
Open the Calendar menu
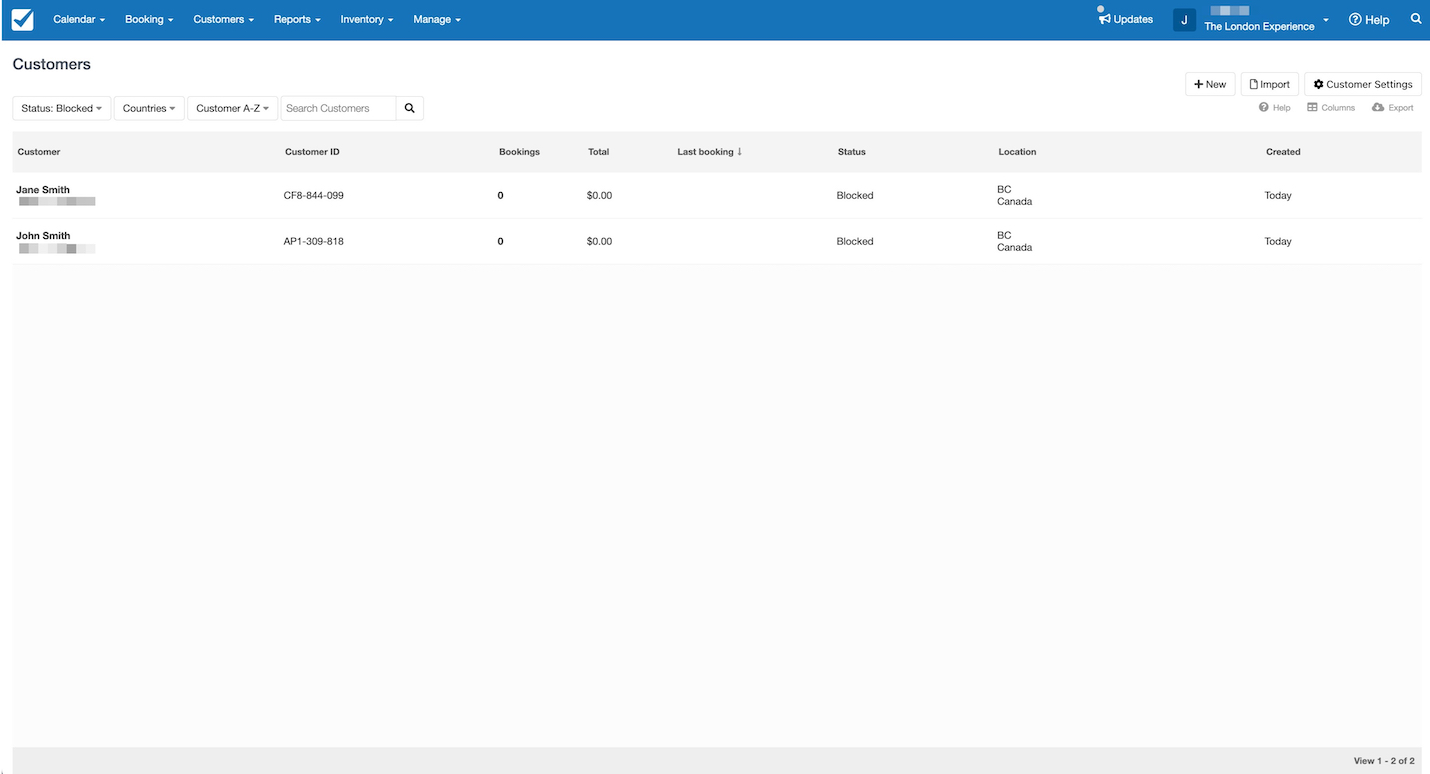(x=79, y=19)
